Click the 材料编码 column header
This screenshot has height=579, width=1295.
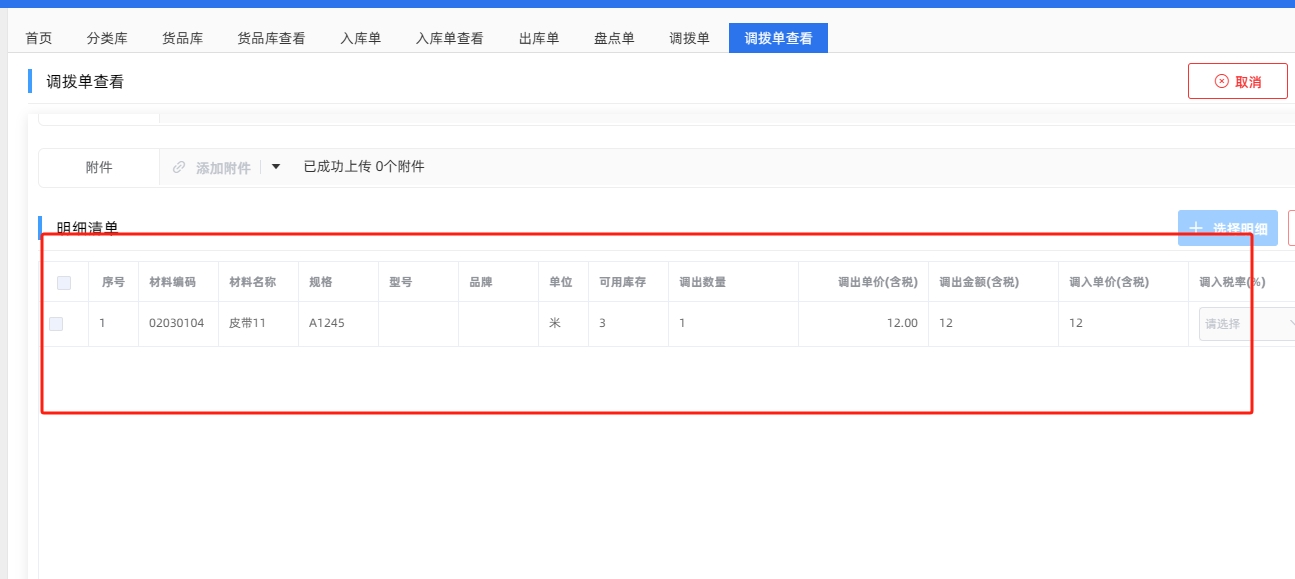click(172, 282)
